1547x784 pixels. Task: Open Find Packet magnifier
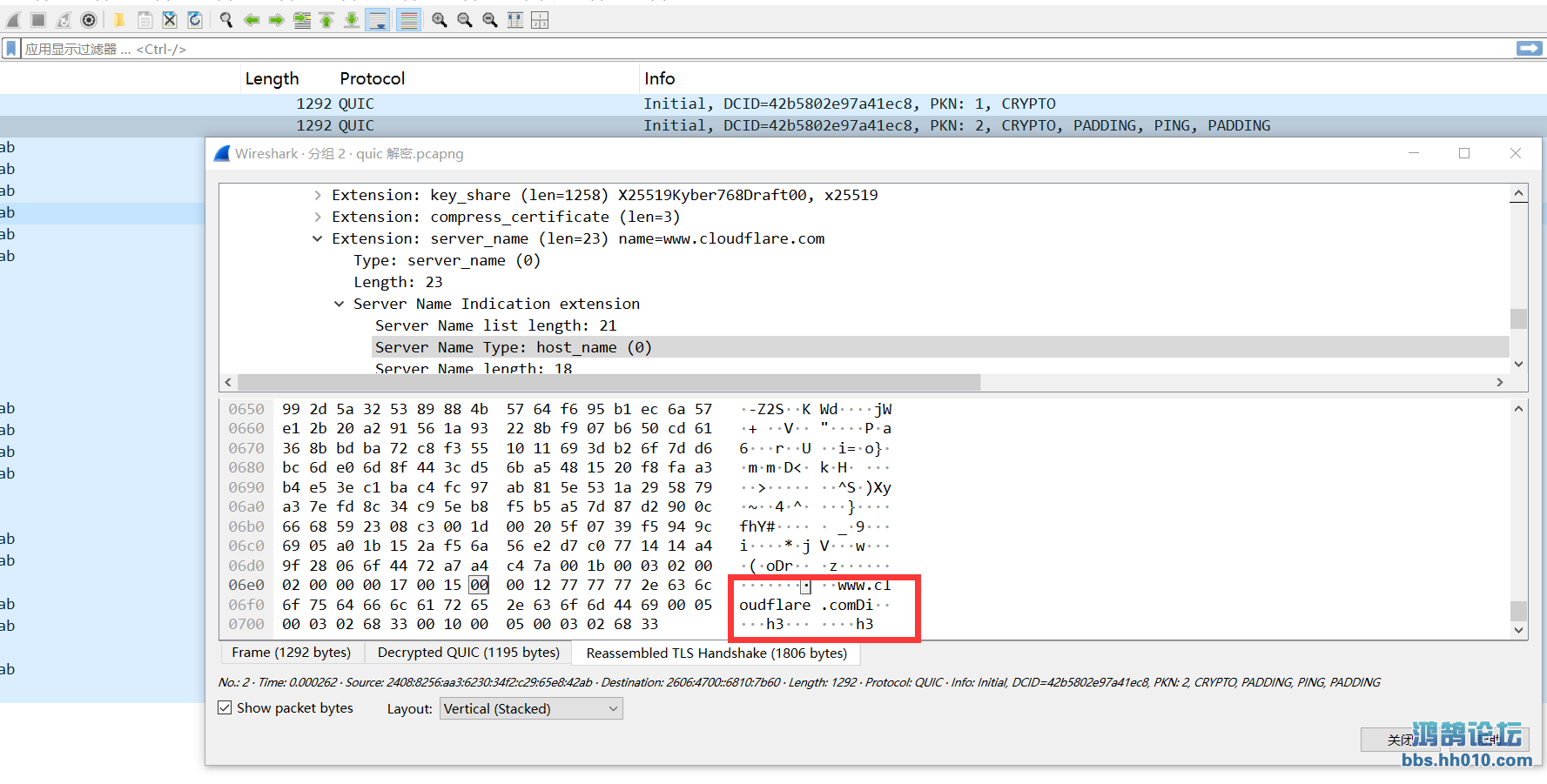[226, 20]
